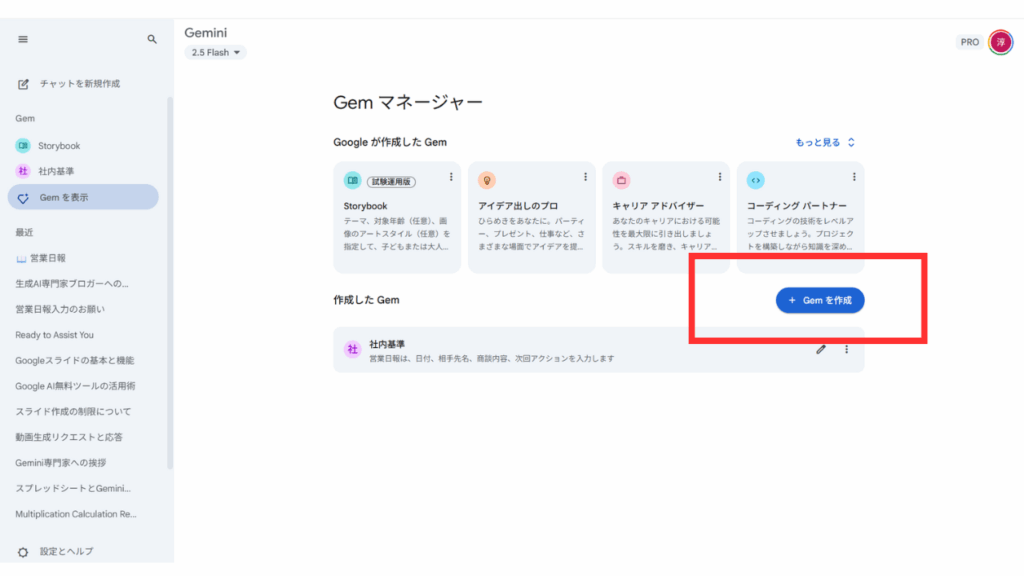Click the new chat pencil icon
Viewport: 1024px width, 576px height.
point(23,84)
